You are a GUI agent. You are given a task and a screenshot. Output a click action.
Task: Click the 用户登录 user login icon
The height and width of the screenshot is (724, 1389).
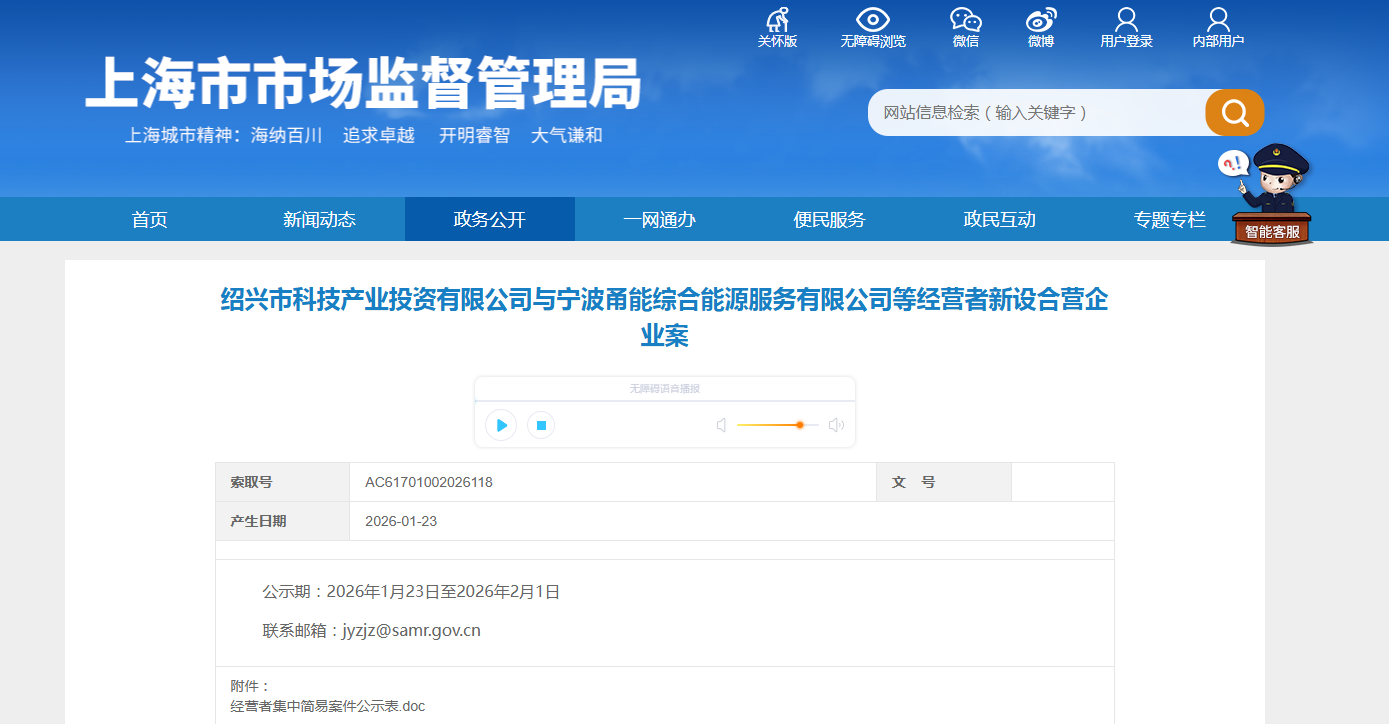tap(1126, 21)
